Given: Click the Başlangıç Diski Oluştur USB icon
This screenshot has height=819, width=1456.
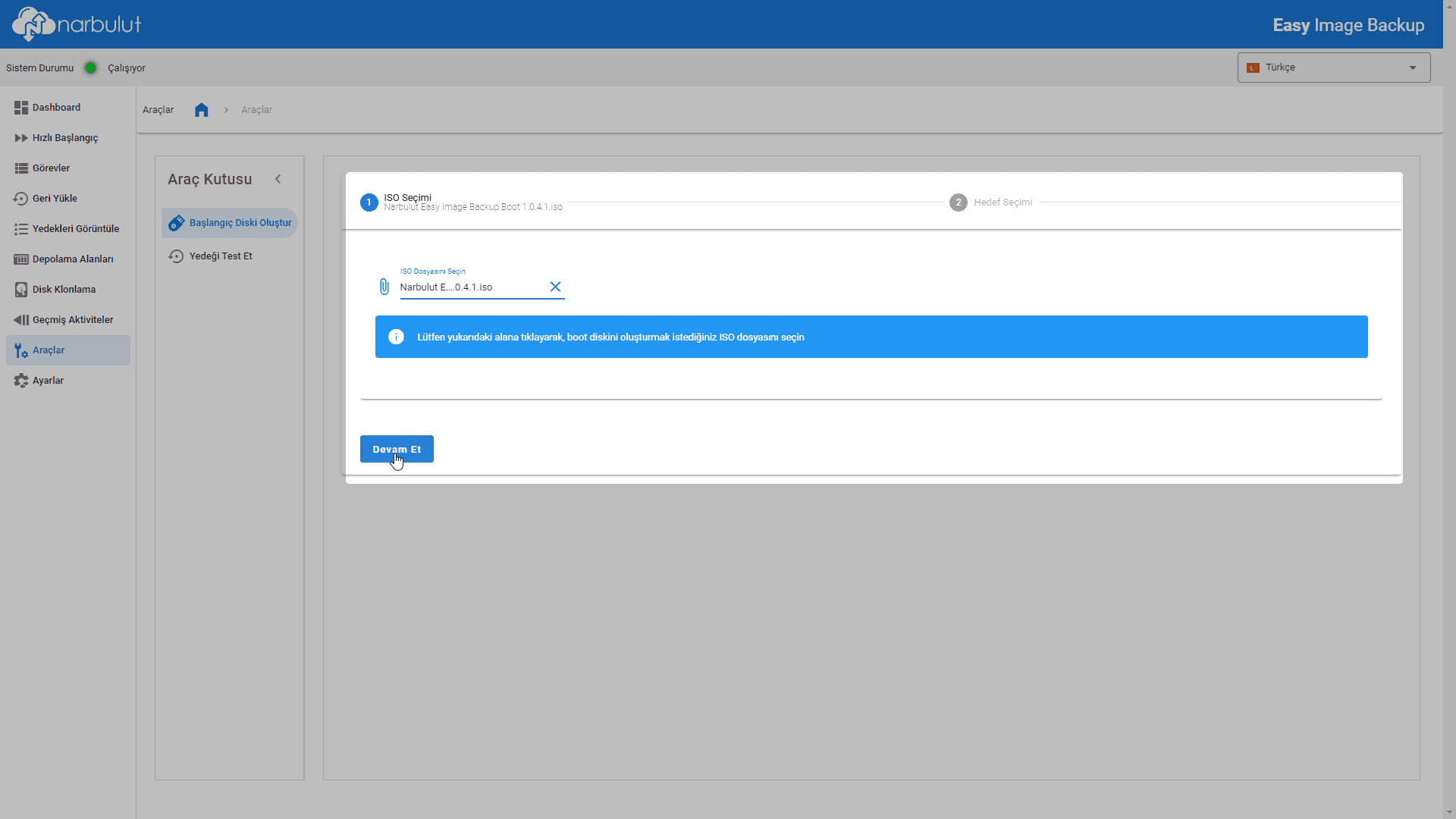Looking at the screenshot, I should point(177,223).
